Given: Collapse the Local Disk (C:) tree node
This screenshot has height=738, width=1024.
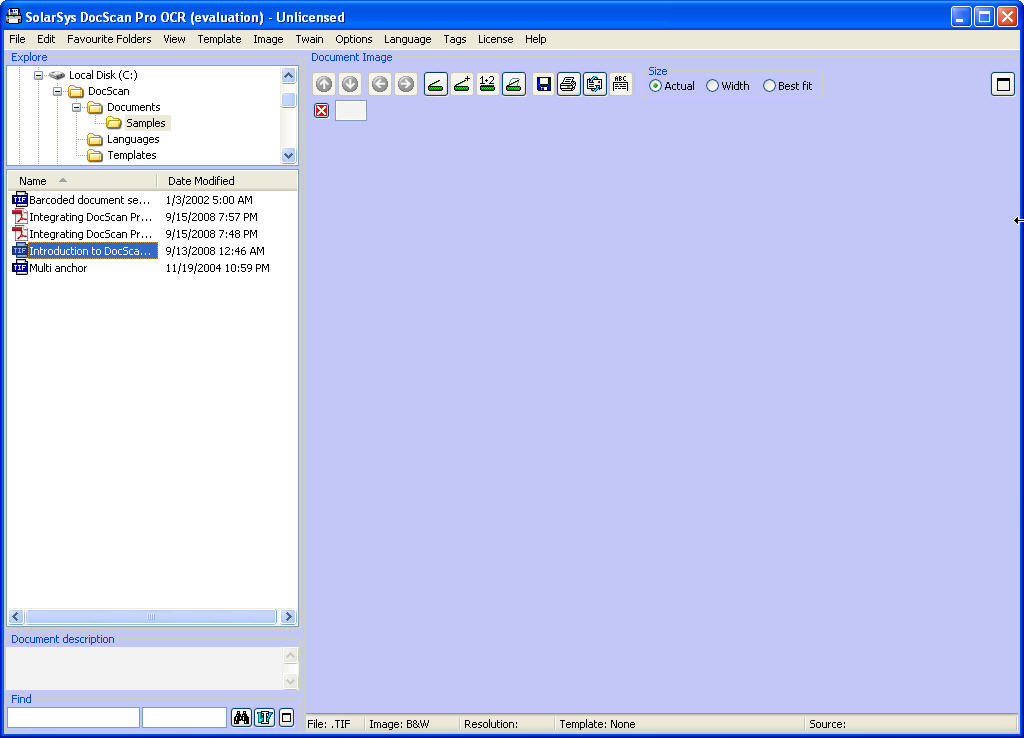Looking at the screenshot, I should tap(39, 74).
